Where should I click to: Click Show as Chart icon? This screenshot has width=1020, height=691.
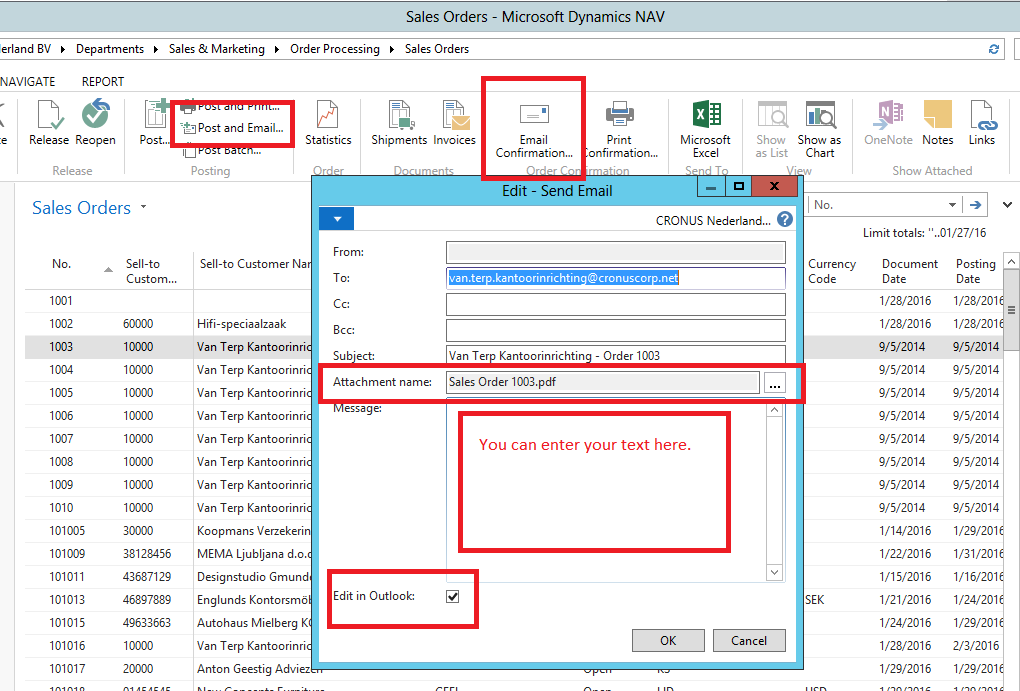(x=820, y=129)
